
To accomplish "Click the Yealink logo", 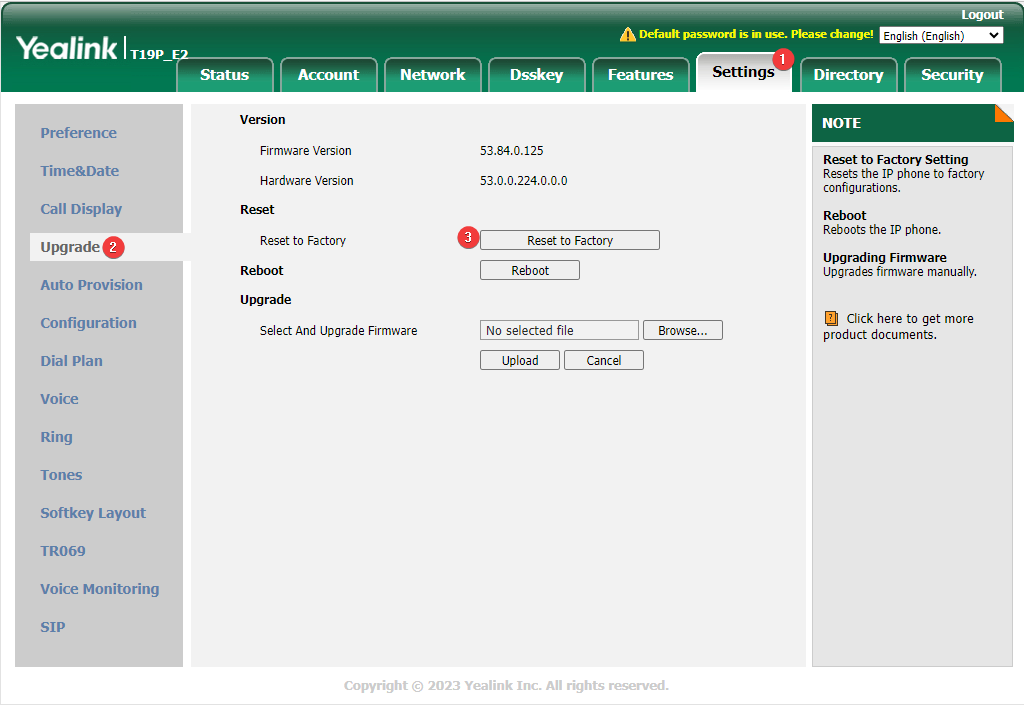I will (67, 48).
